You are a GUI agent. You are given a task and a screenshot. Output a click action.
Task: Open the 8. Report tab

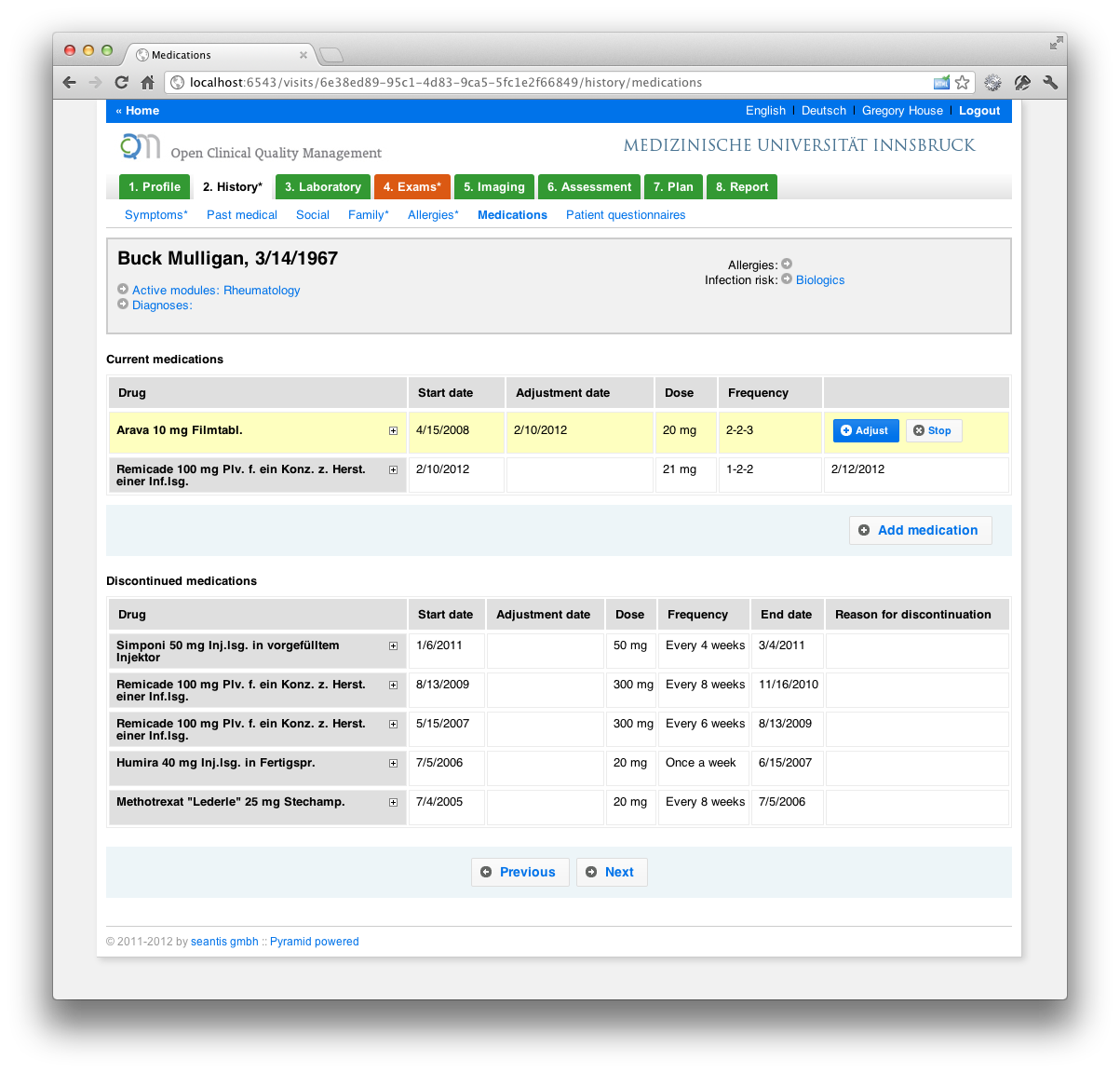pos(742,186)
